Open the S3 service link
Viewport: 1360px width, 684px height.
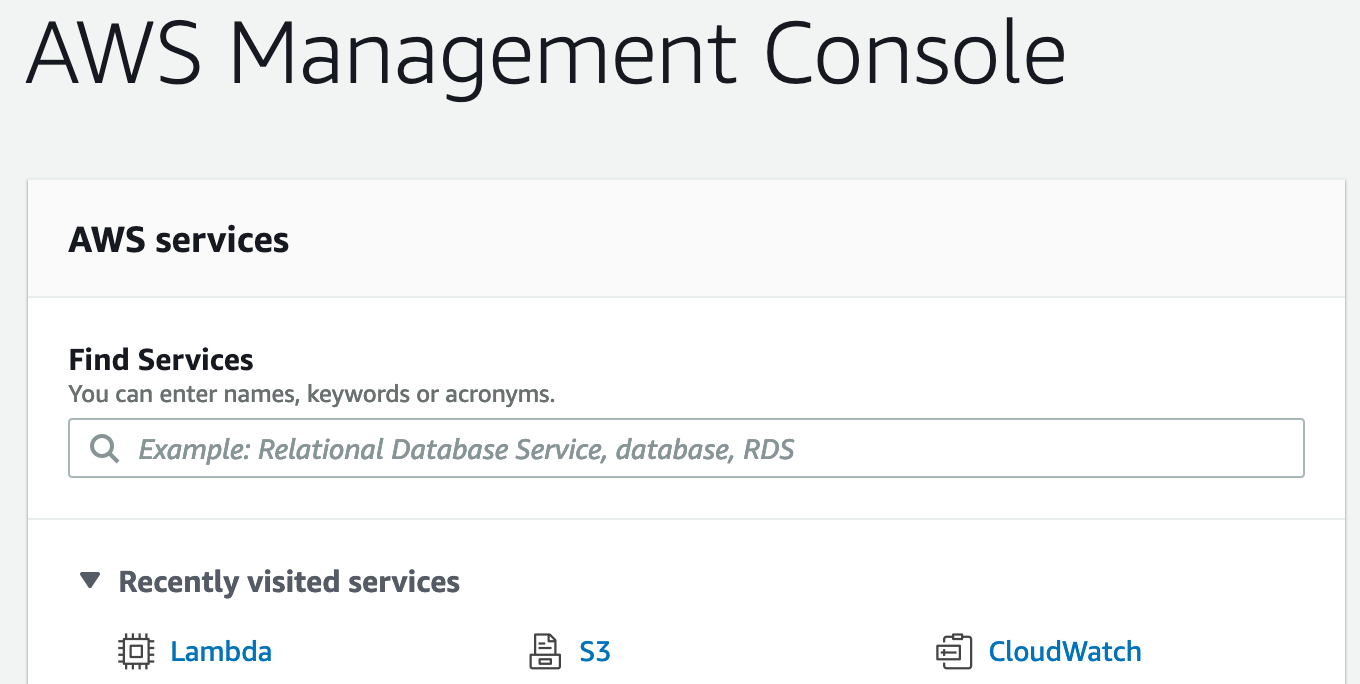pyautogui.click(x=595, y=652)
